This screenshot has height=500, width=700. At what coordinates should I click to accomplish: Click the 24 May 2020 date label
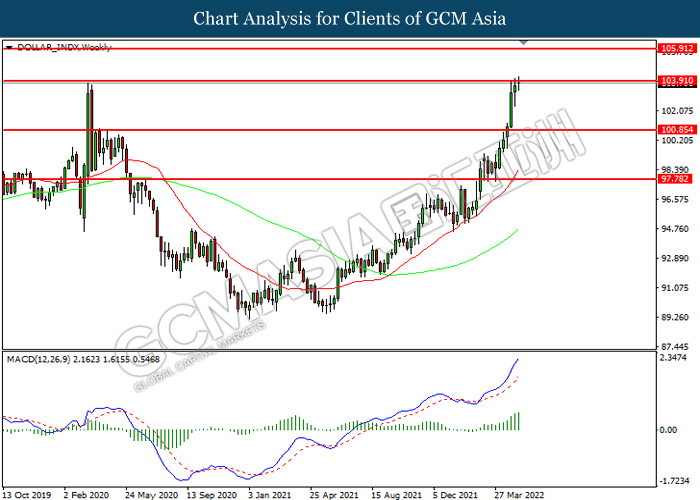point(151,495)
